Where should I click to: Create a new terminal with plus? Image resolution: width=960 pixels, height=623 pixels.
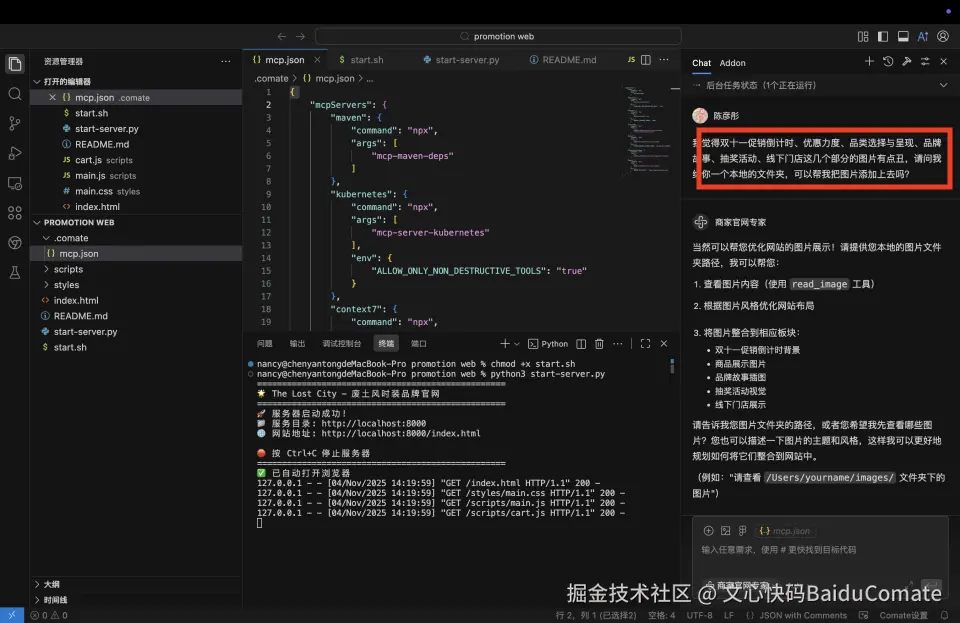pyautogui.click(x=504, y=344)
